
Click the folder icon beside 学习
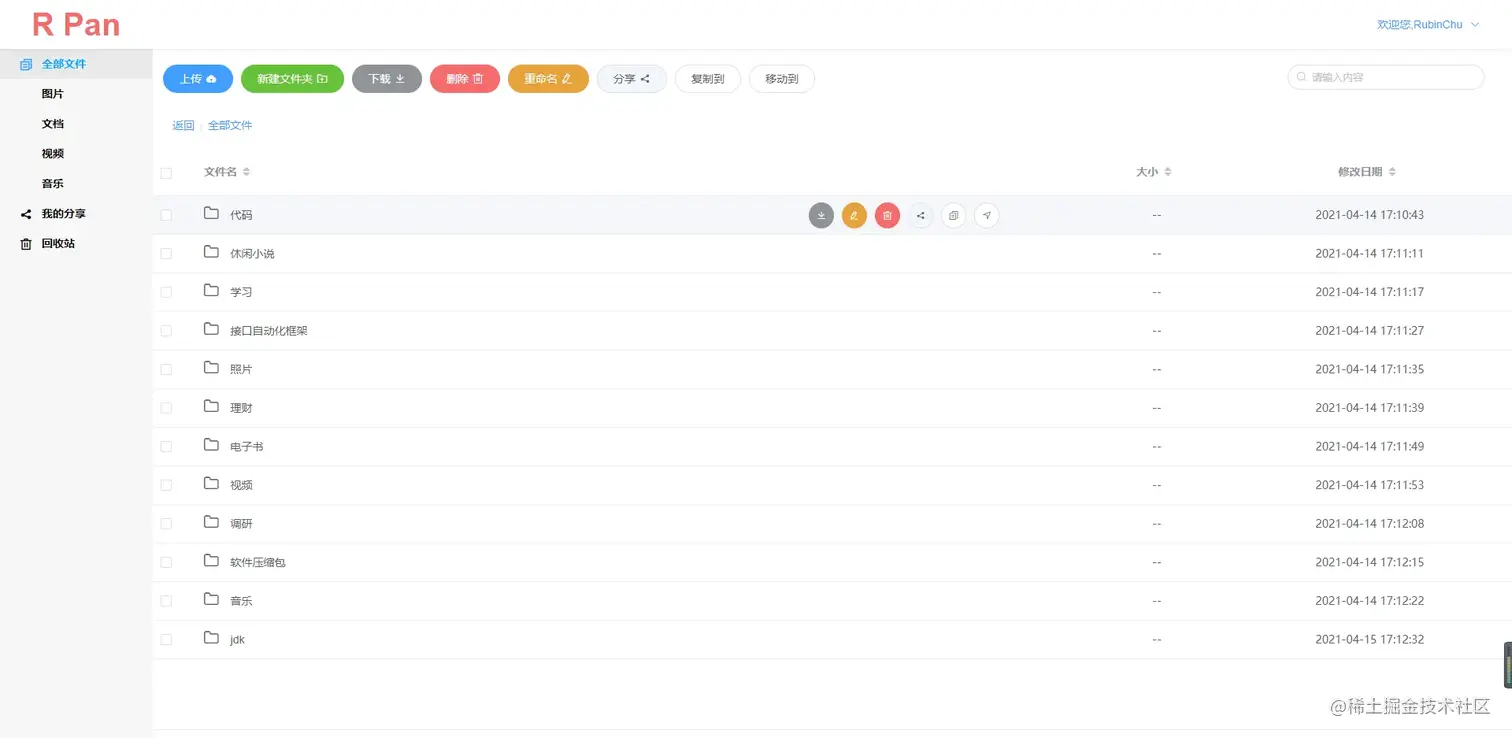211,290
